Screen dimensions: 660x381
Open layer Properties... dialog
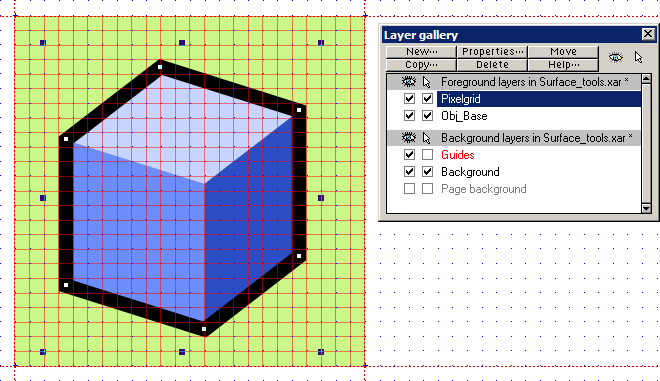click(x=492, y=52)
